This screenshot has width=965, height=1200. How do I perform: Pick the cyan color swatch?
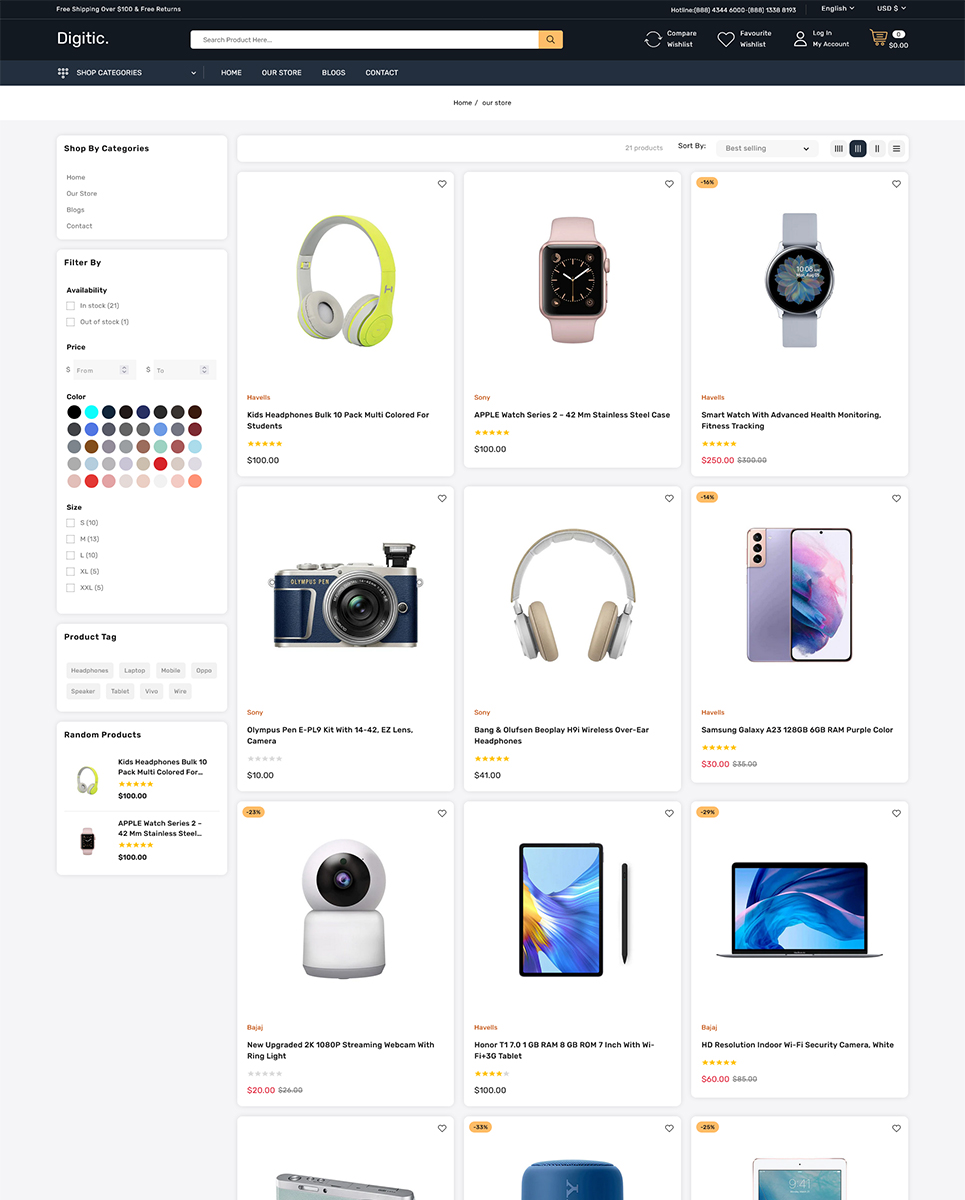click(91, 412)
